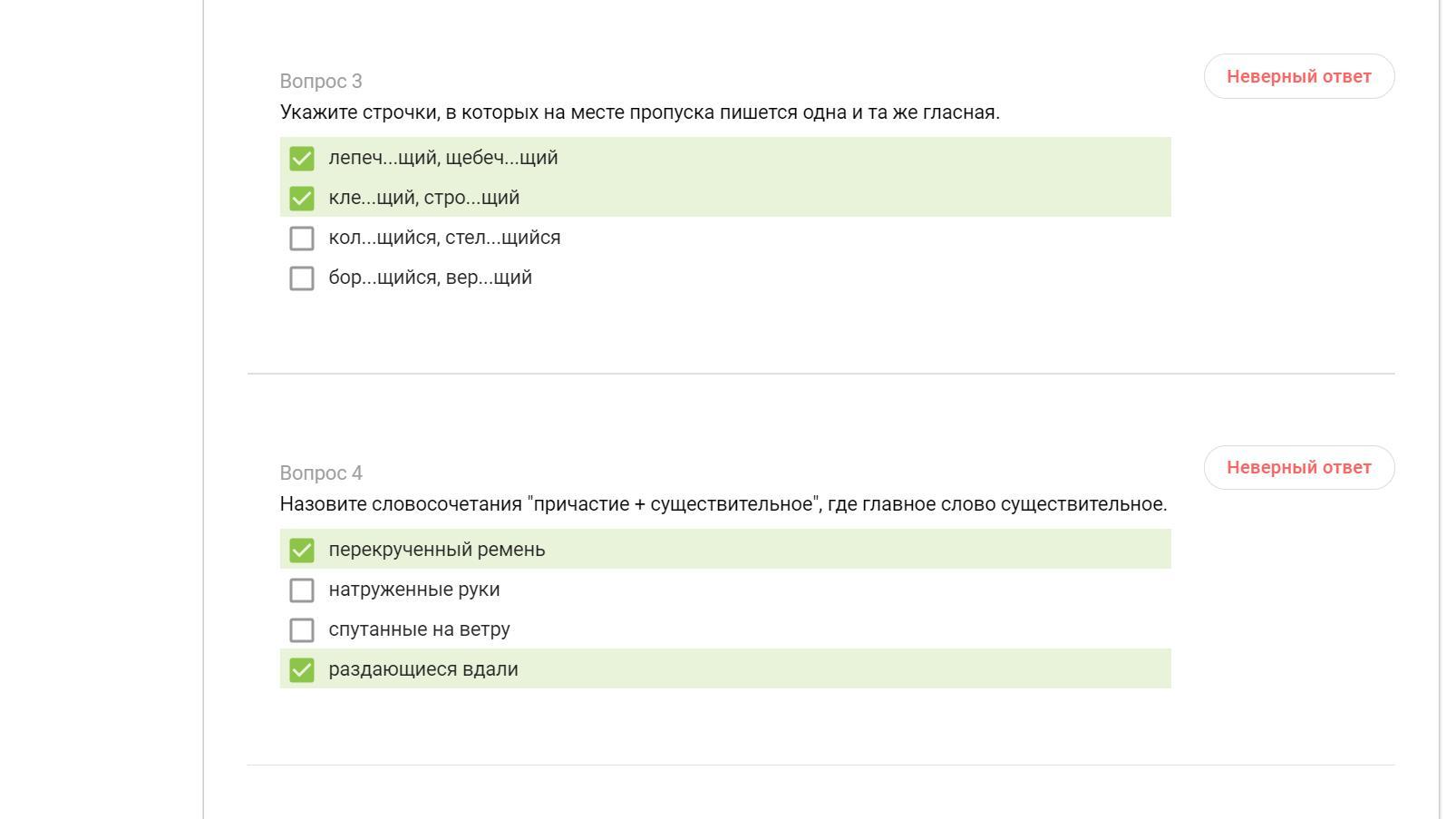Click the answer label "перекрученный ремень"
Viewport: 1456px width, 819px height.
pos(436,550)
